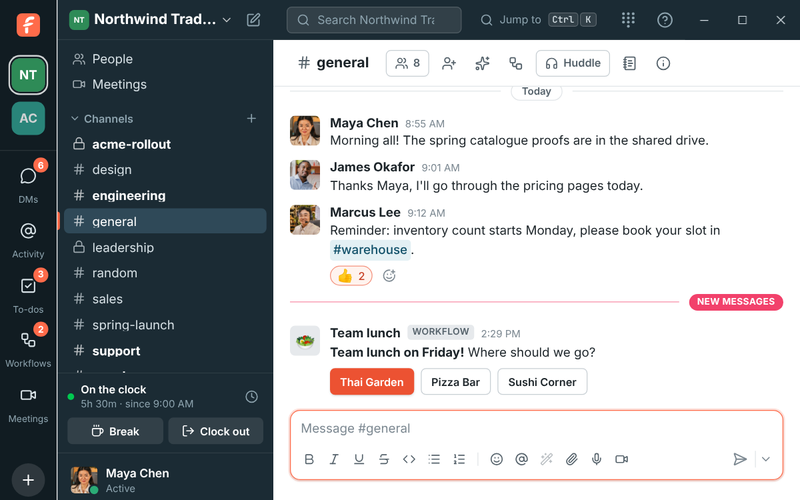Image resolution: width=800 pixels, height=500 pixels.
Task: Open the design channel
Action: click(165, 170)
